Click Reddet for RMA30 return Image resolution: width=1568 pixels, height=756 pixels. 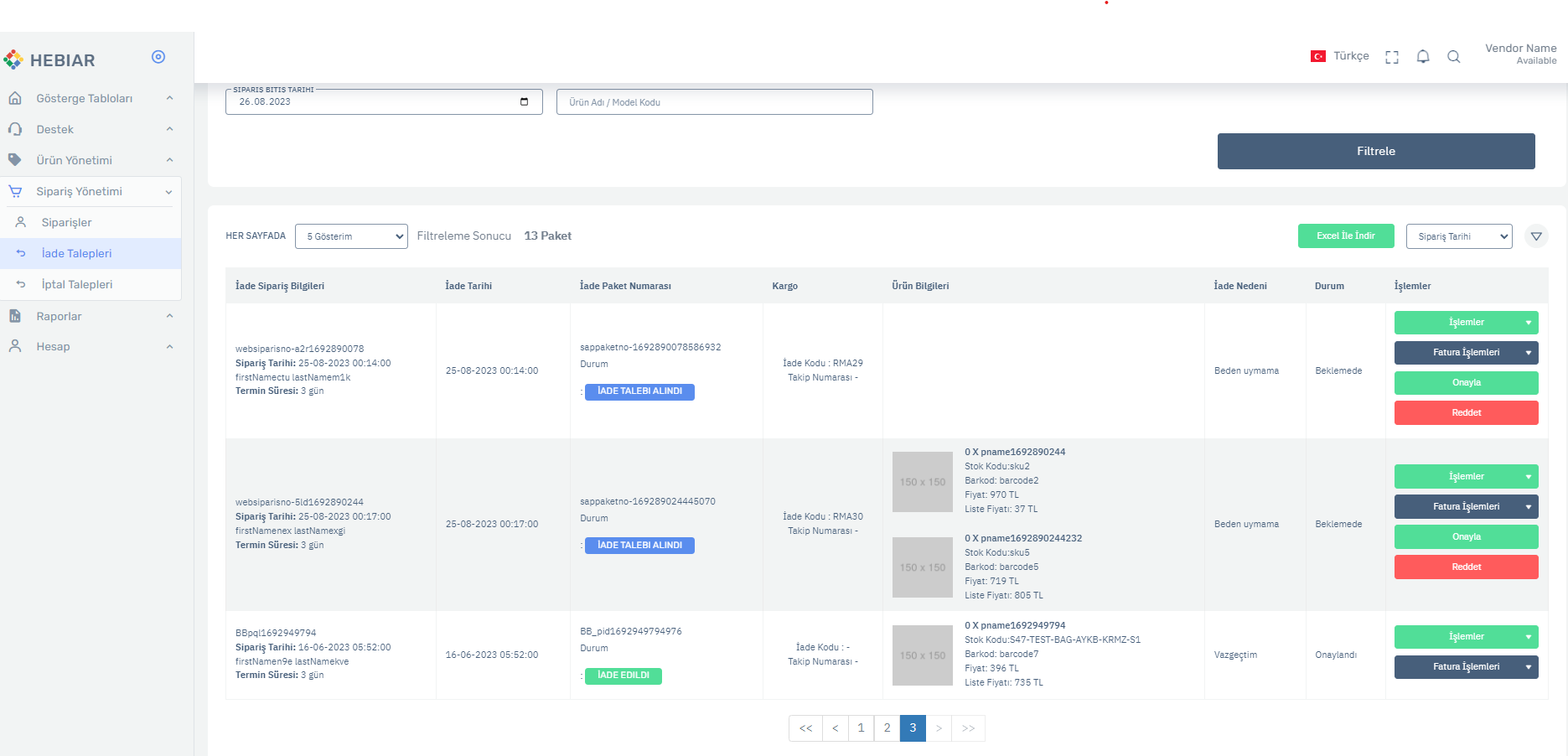point(1466,567)
